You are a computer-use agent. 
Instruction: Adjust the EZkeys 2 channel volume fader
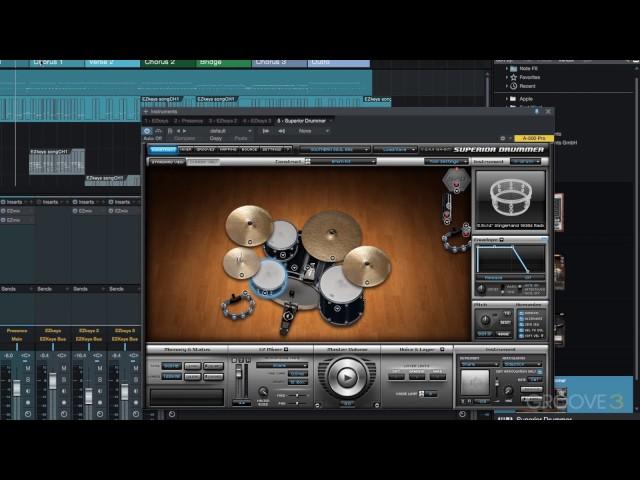(89, 396)
